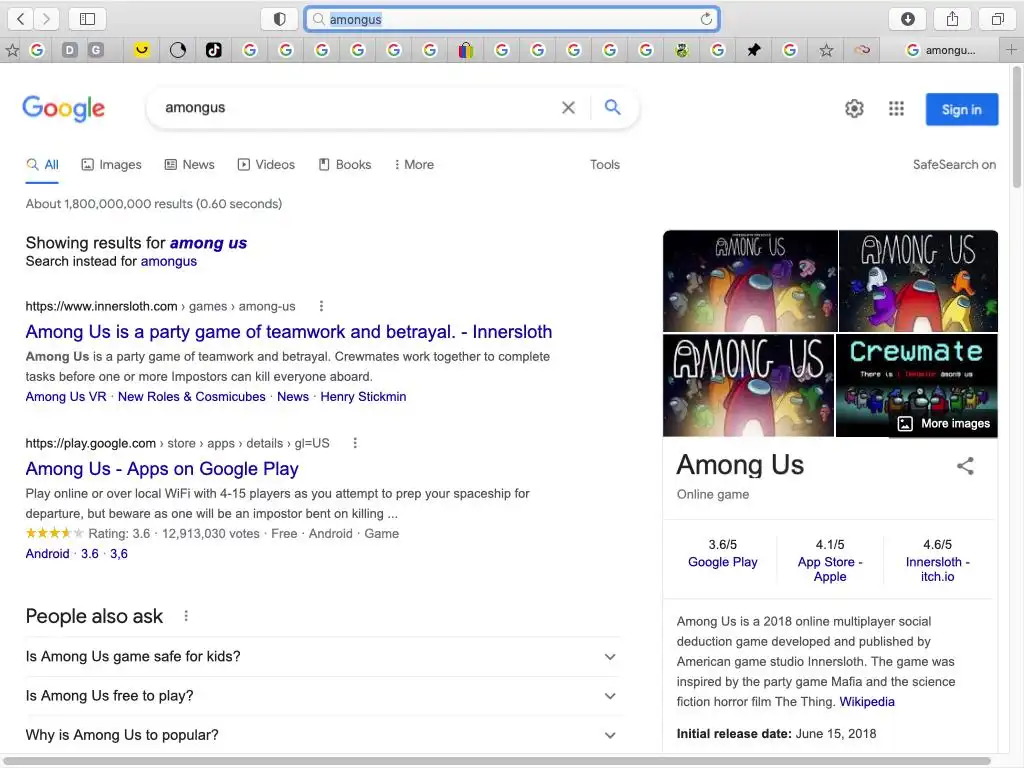Screen dimensions: 1024x768
Task: Open the News sitelink under Innersloth result
Action: (293, 396)
